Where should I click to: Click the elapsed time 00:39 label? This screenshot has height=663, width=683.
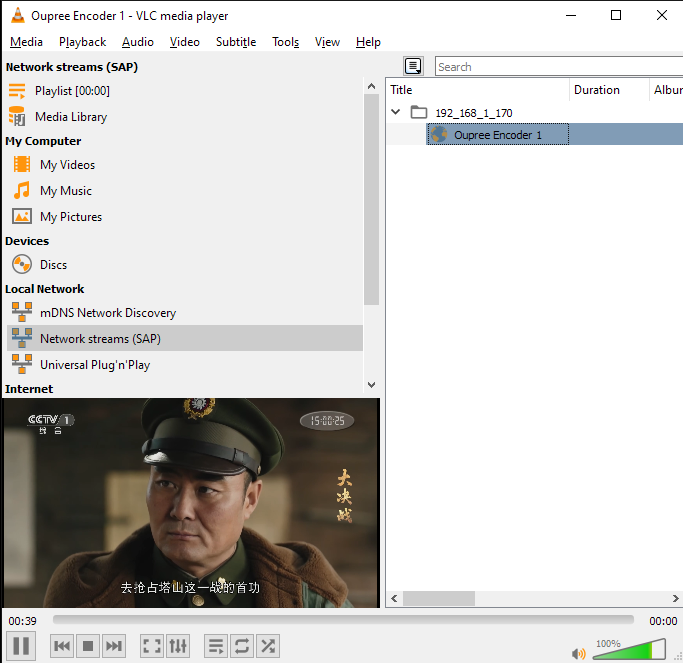coord(23,621)
